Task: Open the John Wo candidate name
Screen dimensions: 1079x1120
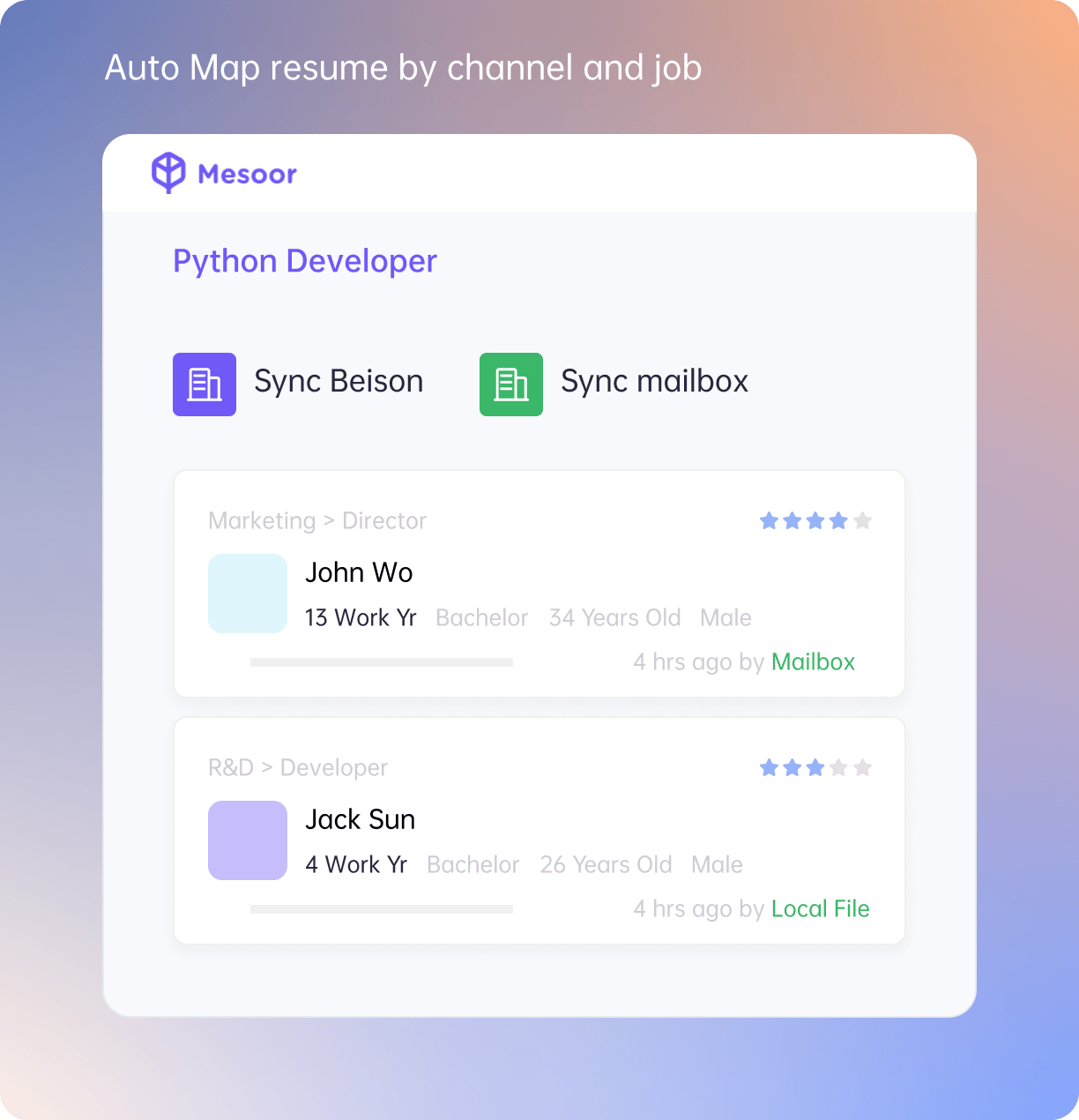Action: click(359, 573)
